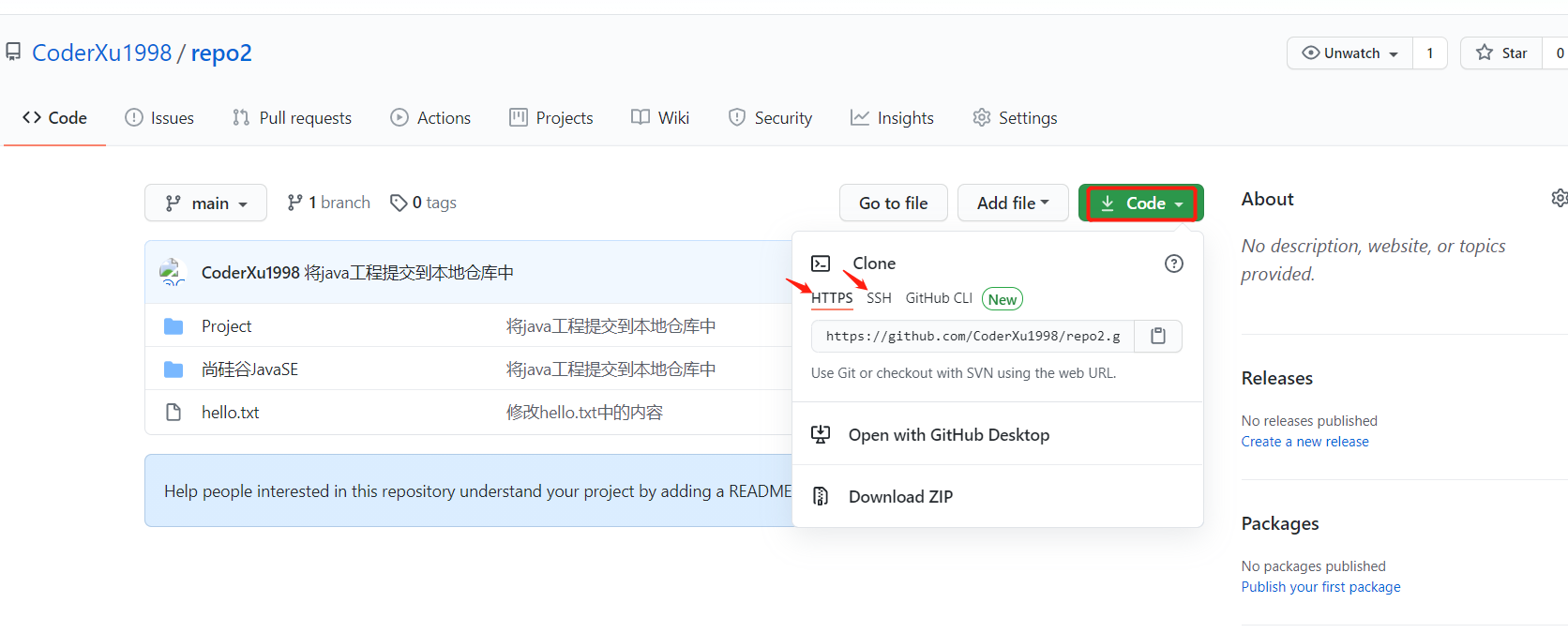1568x633 pixels.
Task: Click the clone URL input field
Action: 972,336
